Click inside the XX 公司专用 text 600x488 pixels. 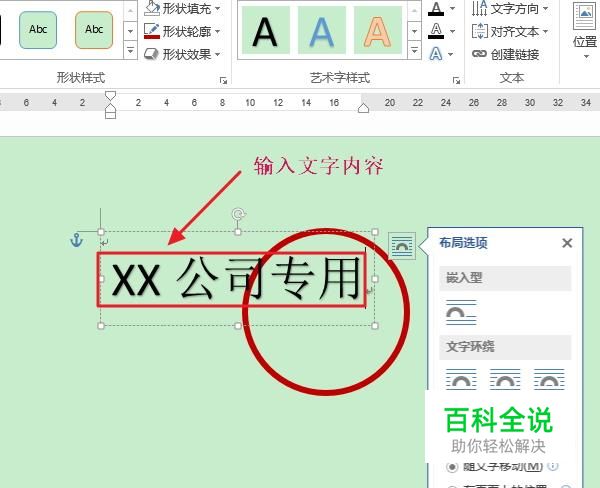[x=236, y=279]
